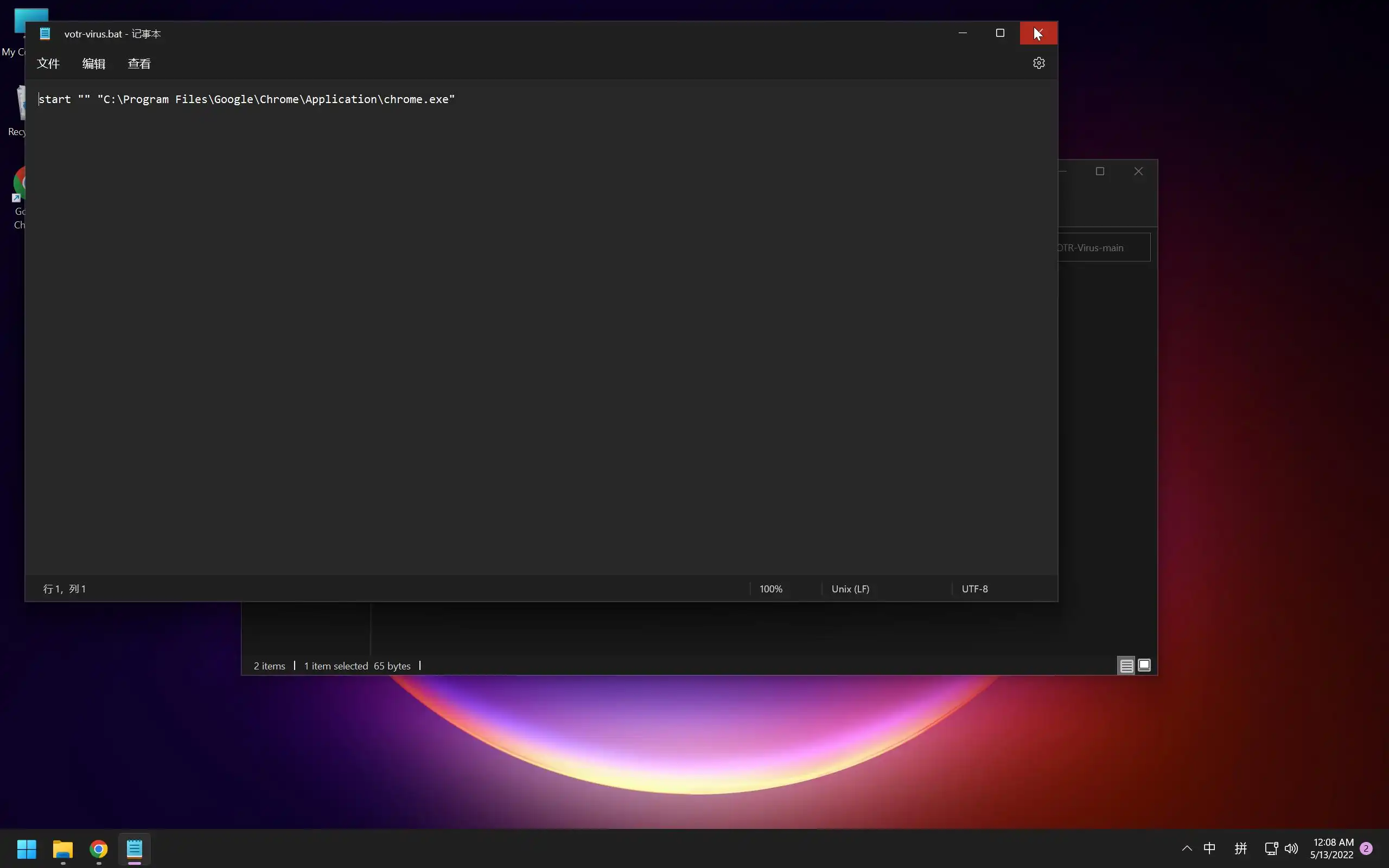Open File Explorer from taskbar

62,848
